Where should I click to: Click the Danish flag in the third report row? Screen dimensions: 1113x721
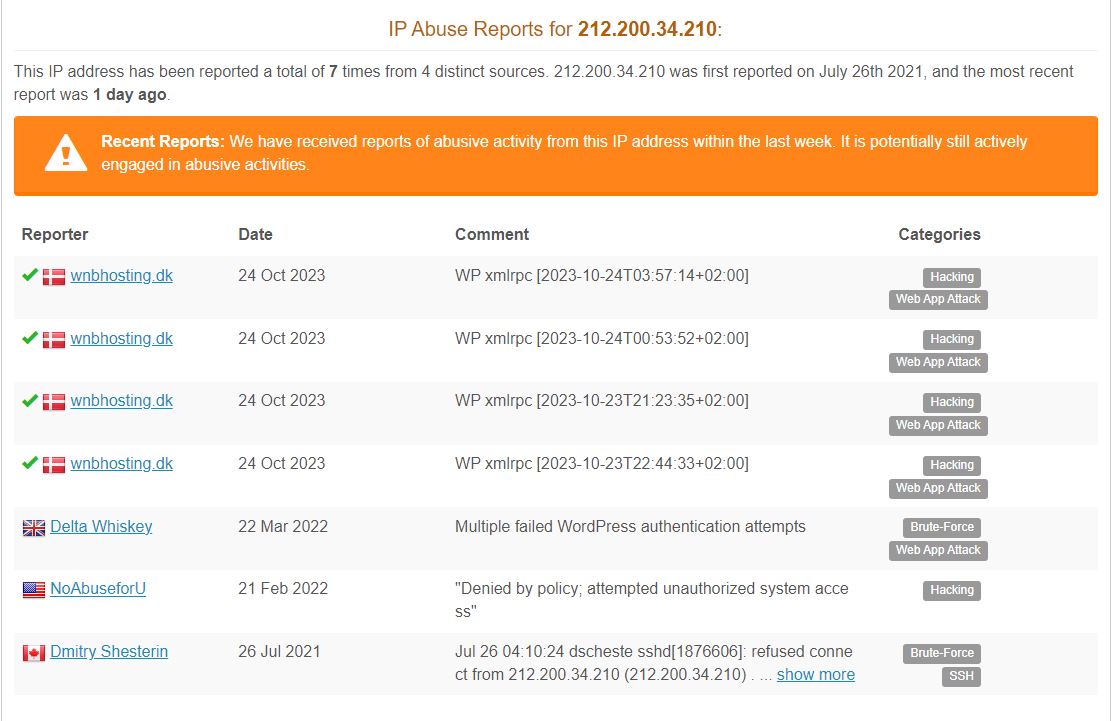53,402
